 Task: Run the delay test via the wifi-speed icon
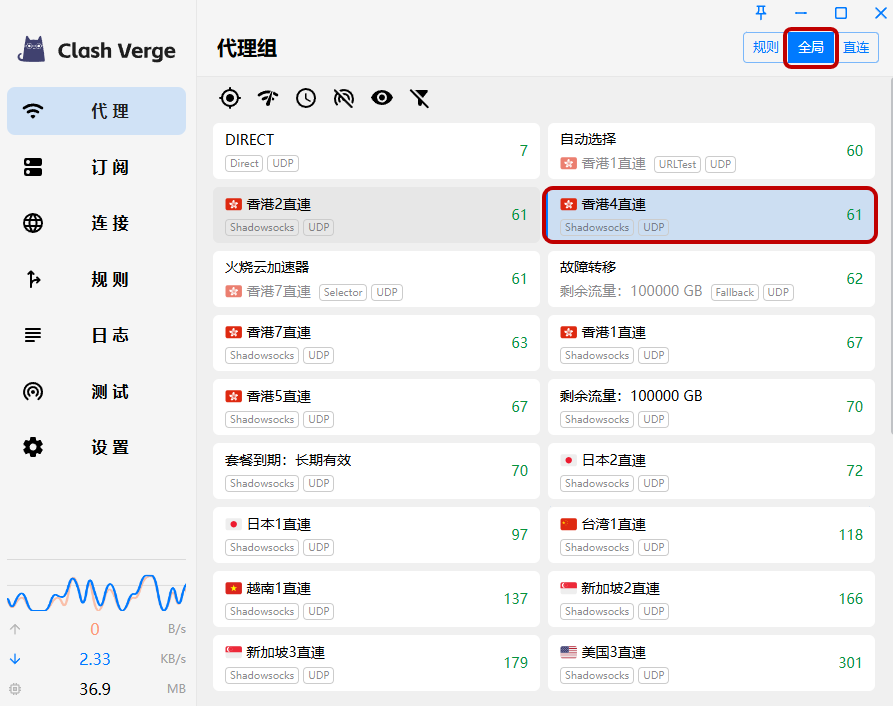point(268,97)
